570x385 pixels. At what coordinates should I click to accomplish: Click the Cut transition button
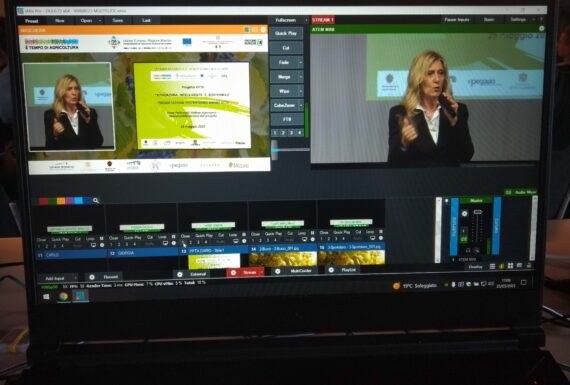286,48
